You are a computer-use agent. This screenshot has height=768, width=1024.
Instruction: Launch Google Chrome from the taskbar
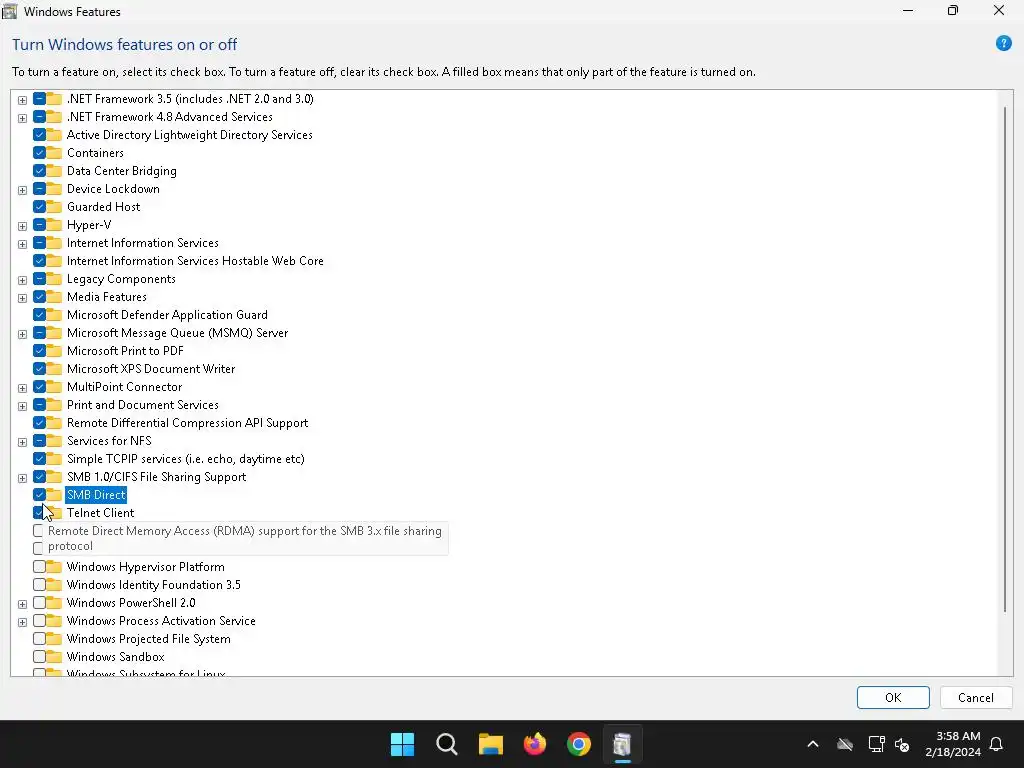[x=579, y=744]
